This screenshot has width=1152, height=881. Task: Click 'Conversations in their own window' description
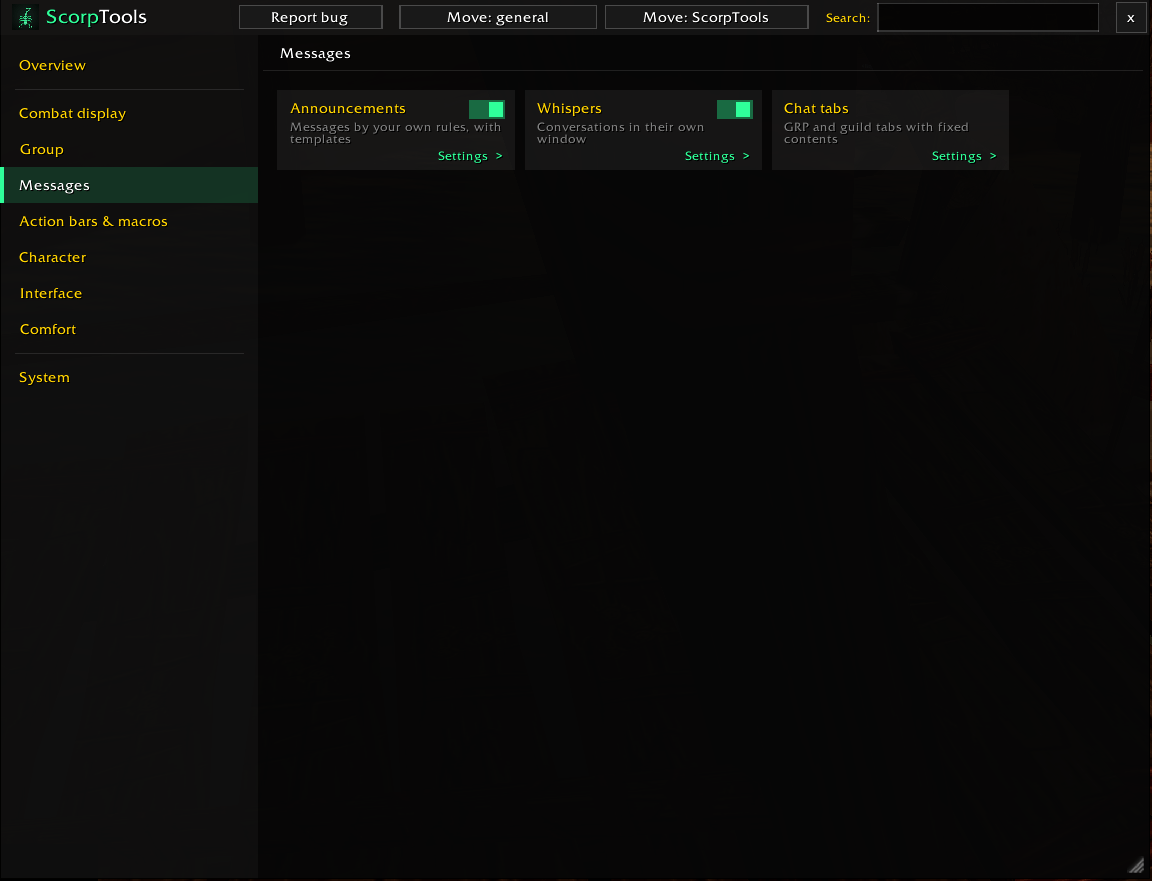pyautogui.click(x=621, y=133)
